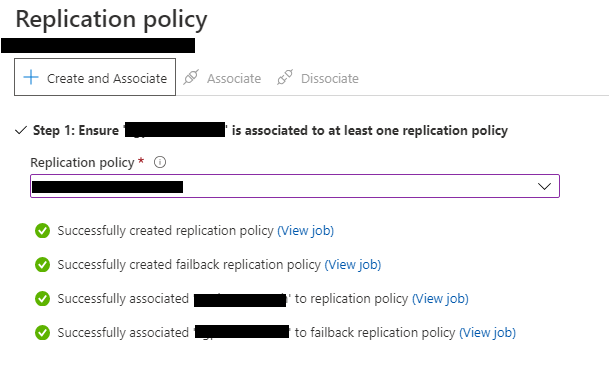Click the blue plus icon beside Create and Associate
The width and height of the screenshot is (609, 368).
click(x=31, y=77)
